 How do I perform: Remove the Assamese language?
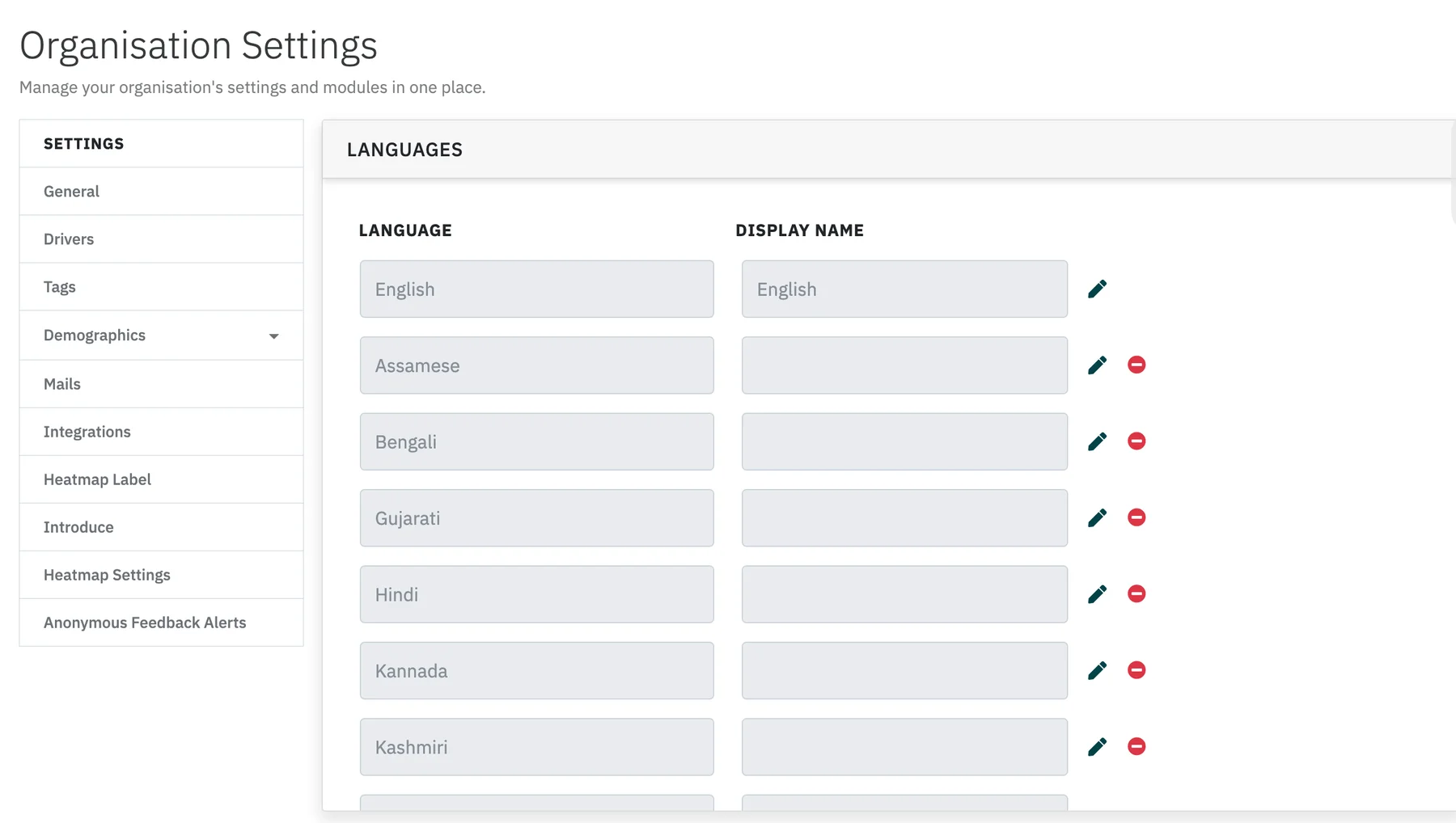pyautogui.click(x=1136, y=365)
